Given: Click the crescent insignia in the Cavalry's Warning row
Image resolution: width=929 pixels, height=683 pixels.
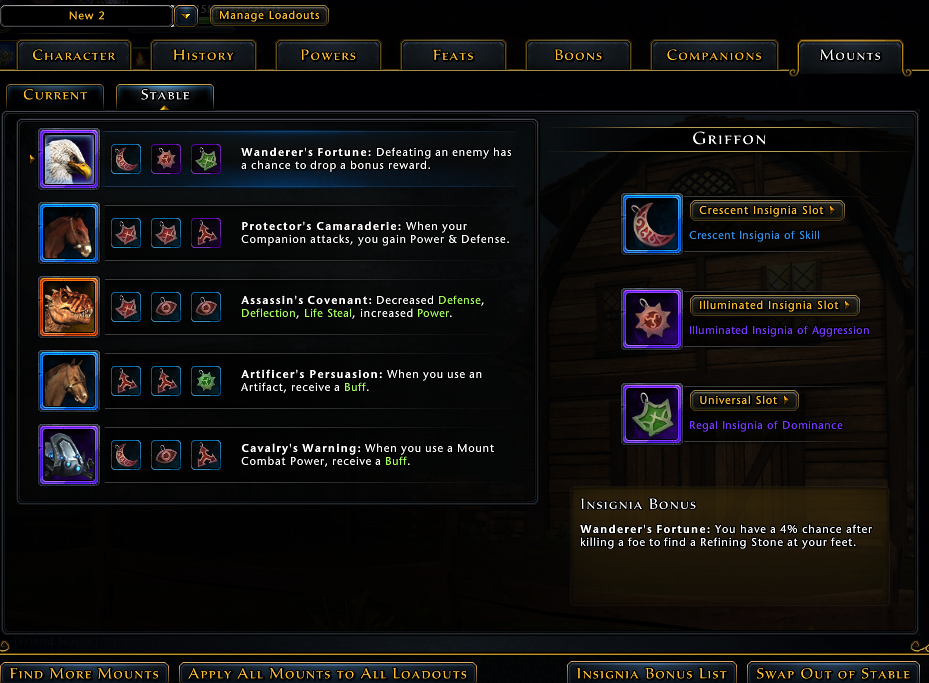Looking at the screenshot, I should pyautogui.click(x=126, y=455).
